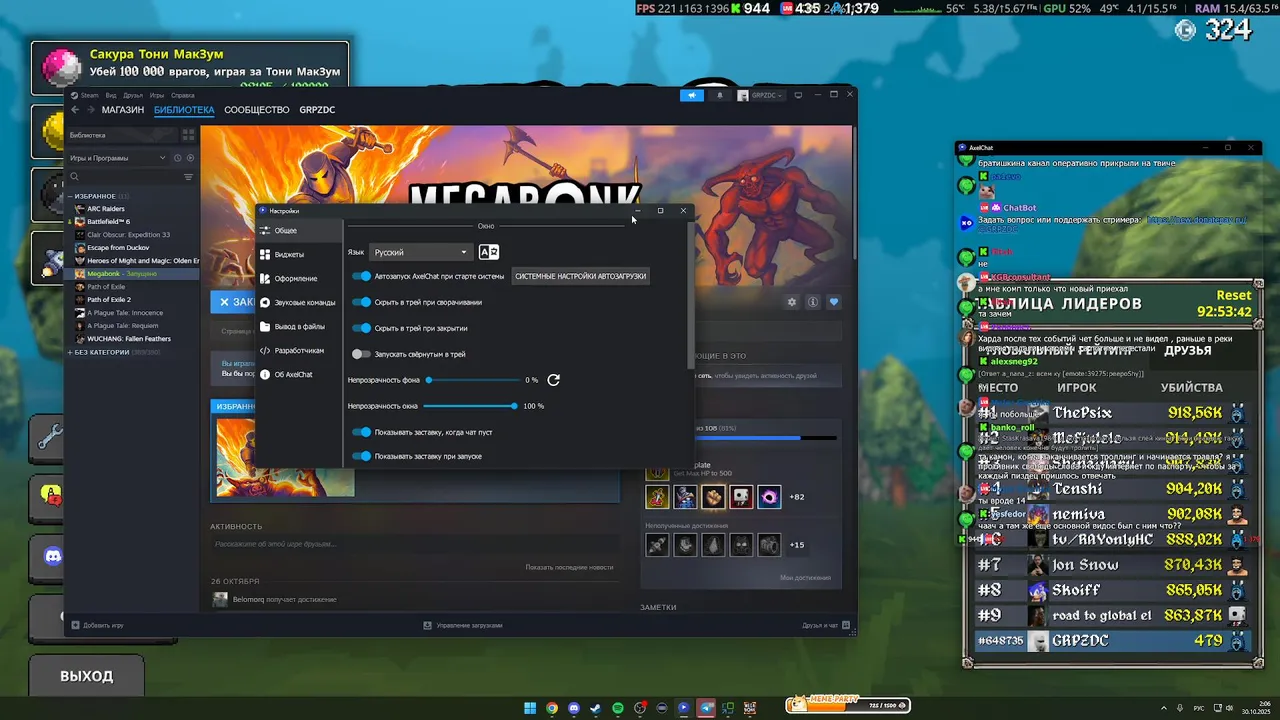The height and width of the screenshot is (720, 1280).
Task: Select Path of Exile 2 in the Steam library
Action: coord(109,300)
